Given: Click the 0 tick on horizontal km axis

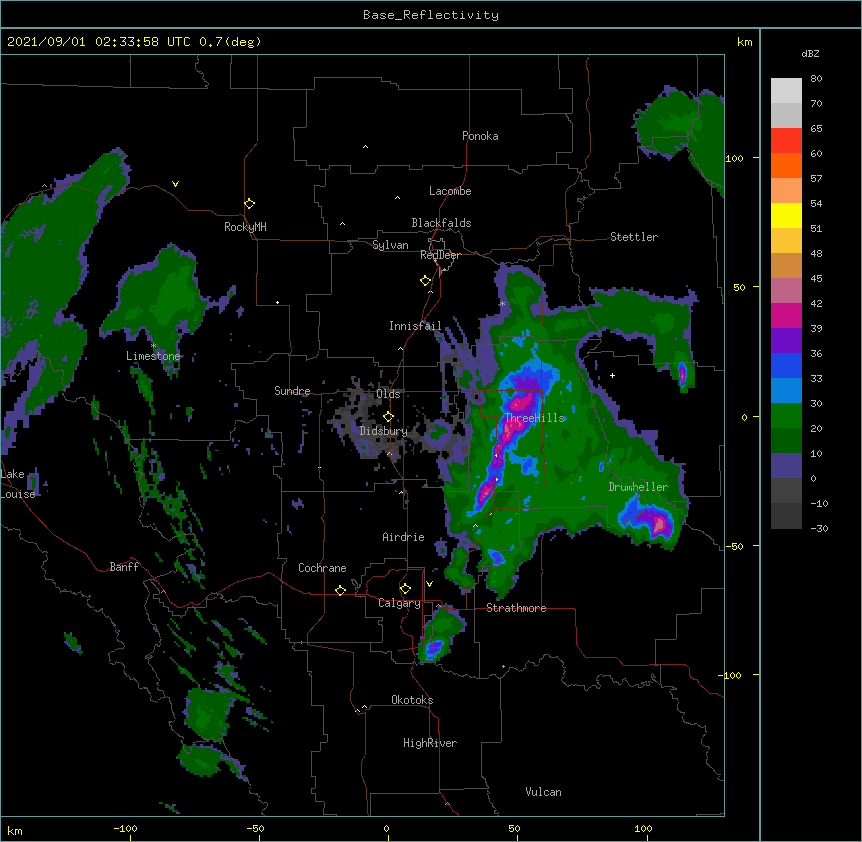Looking at the screenshot, I should [x=386, y=828].
